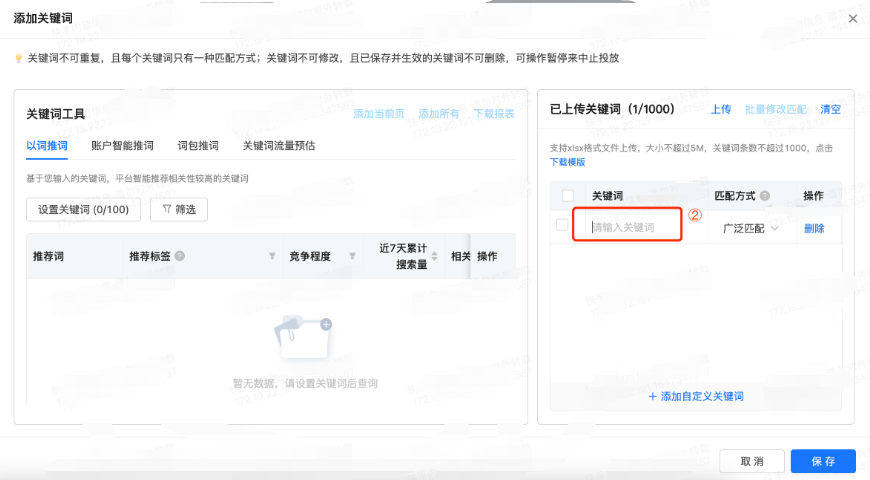Sort by 近7天累计搜索量 column arrows
The image size is (870, 480).
(434, 256)
